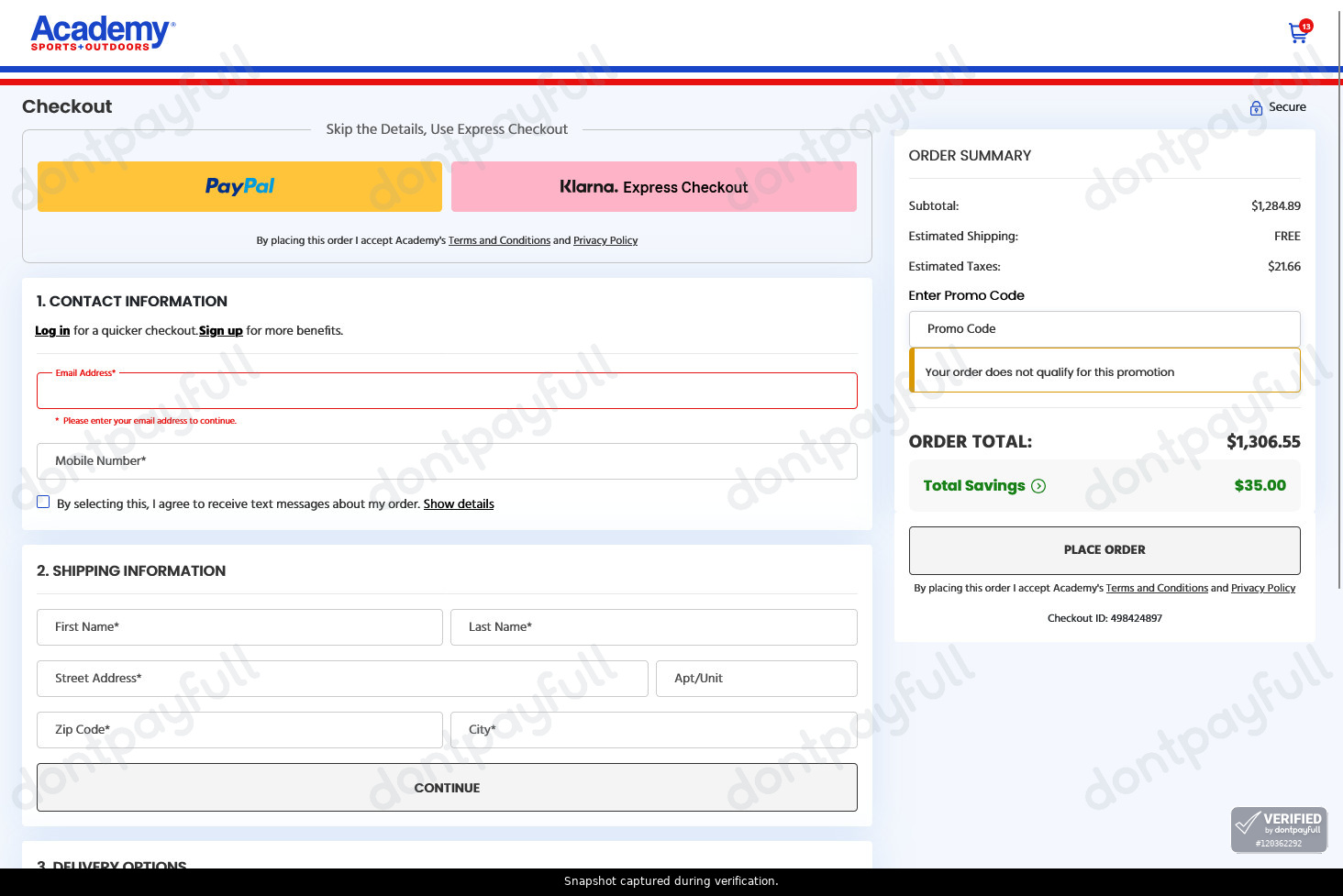The image size is (1343, 896).
Task: Click the First Name field
Action: [239, 627]
